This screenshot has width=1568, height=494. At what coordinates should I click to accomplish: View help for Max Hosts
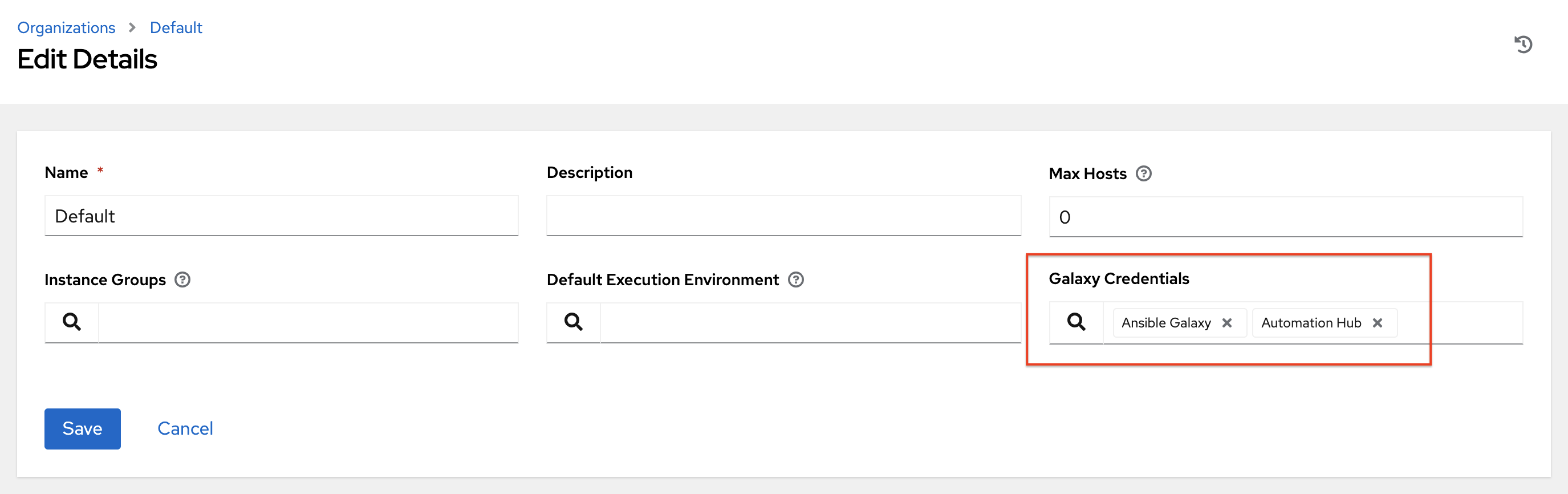pyautogui.click(x=1144, y=173)
